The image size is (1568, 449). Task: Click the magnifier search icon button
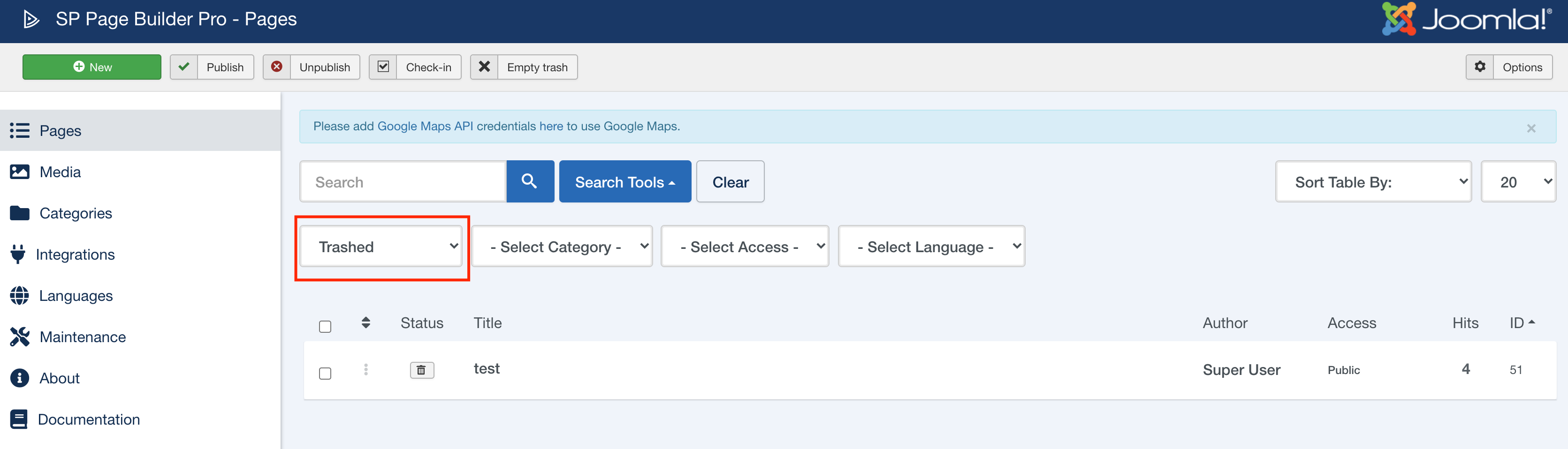click(530, 181)
